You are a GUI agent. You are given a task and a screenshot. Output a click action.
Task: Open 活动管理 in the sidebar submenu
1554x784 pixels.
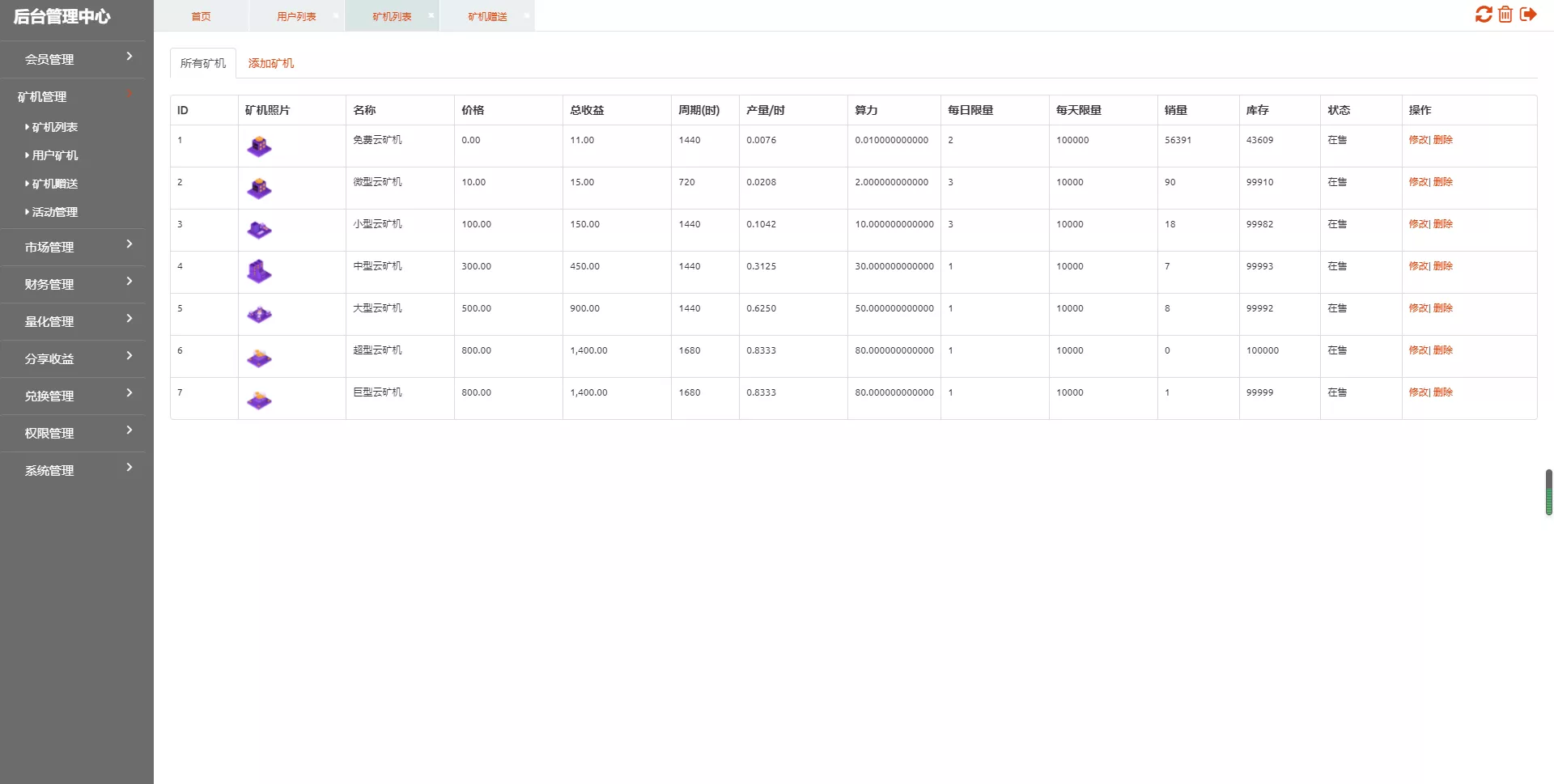tap(55, 212)
